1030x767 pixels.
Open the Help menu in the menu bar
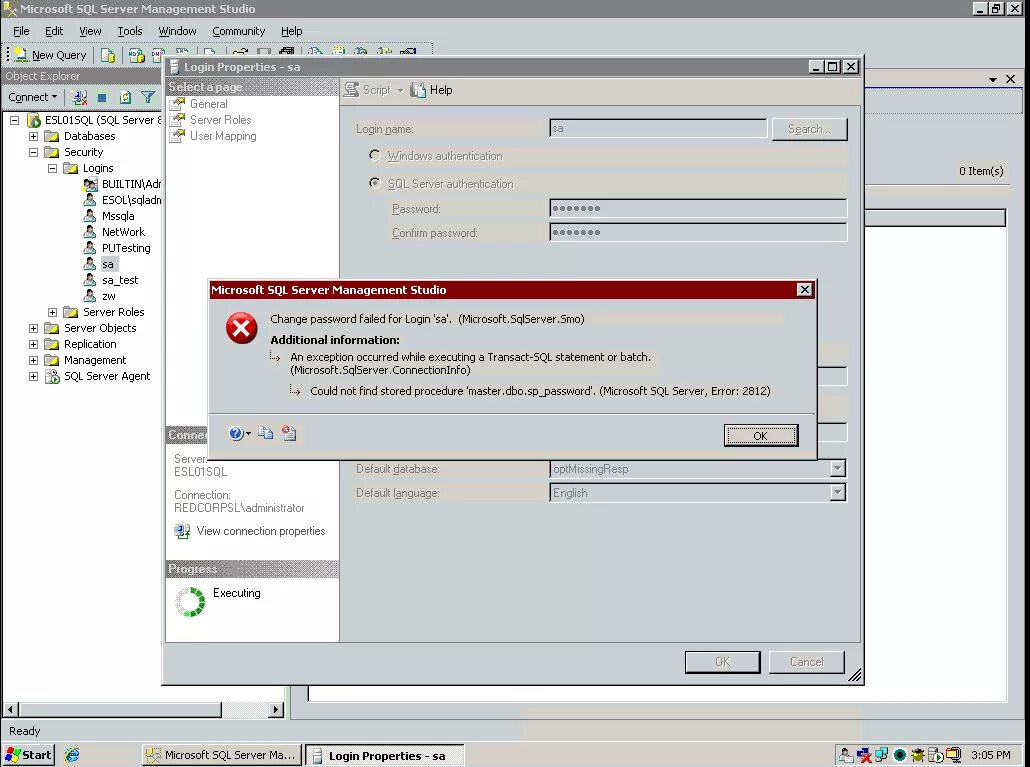[292, 31]
